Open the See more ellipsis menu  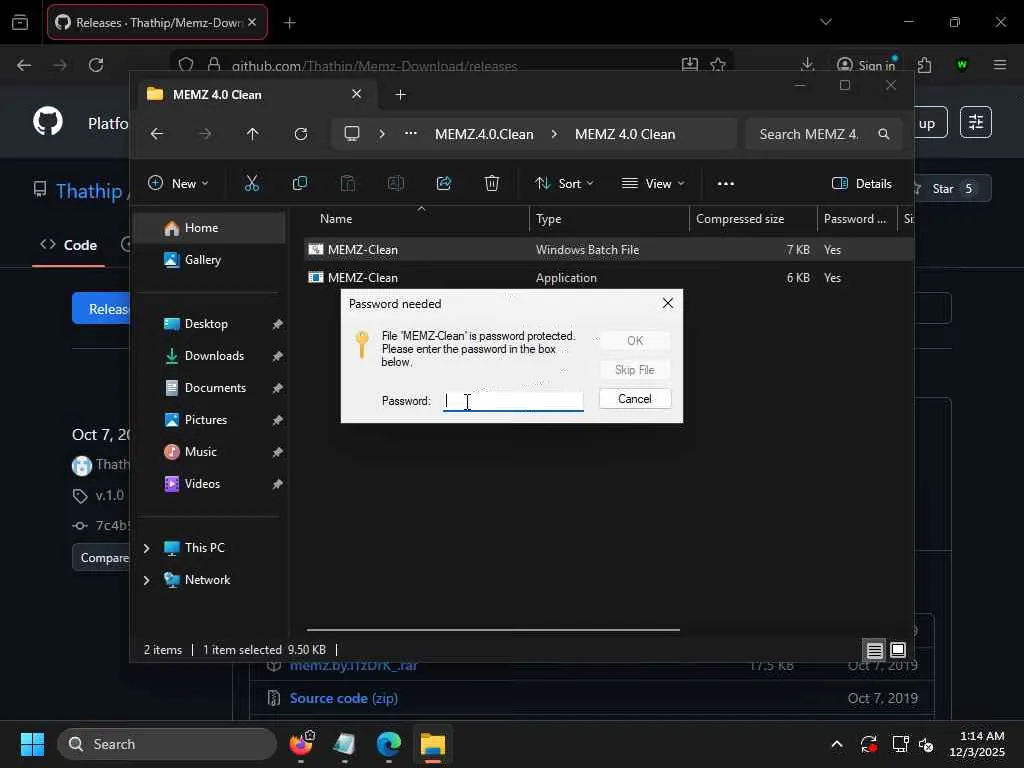pyautogui.click(x=726, y=184)
